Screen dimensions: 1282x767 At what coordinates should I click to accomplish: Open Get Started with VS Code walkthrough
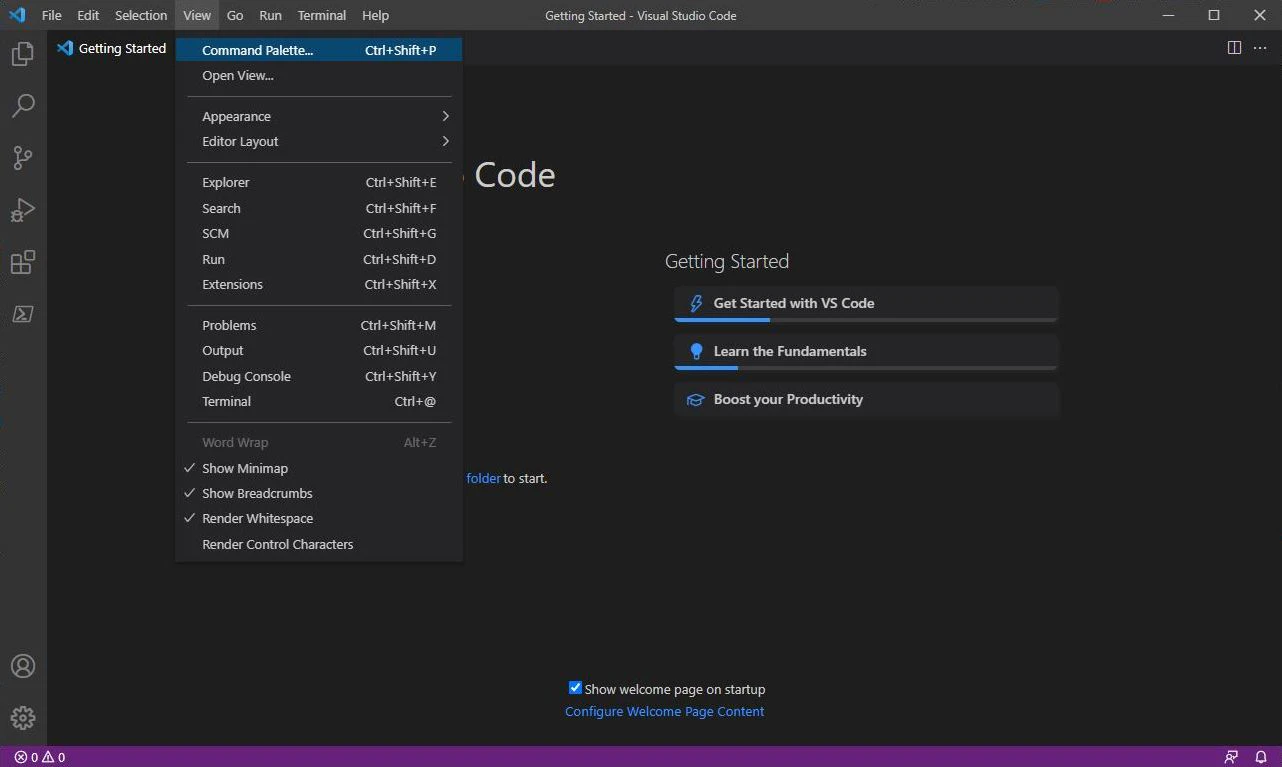pyautogui.click(x=866, y=304)
